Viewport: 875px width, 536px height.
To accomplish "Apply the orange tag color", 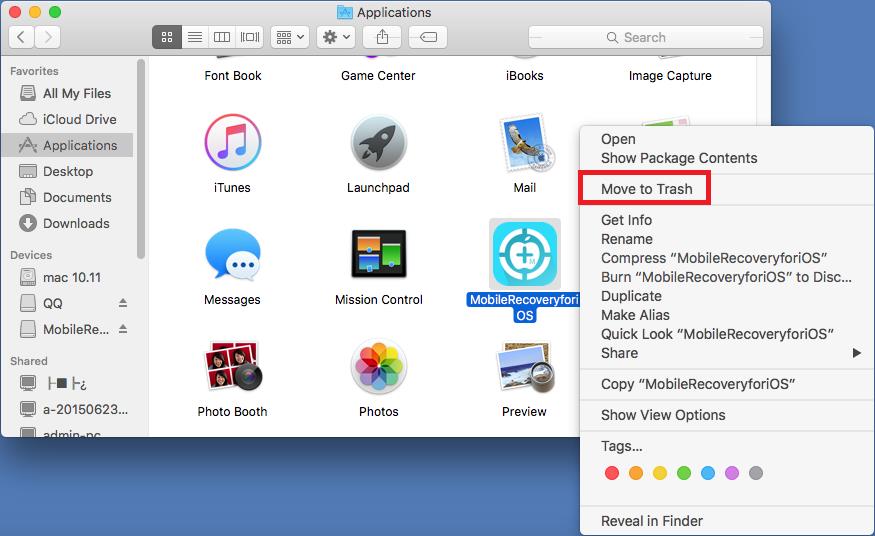I will [636, 473].
